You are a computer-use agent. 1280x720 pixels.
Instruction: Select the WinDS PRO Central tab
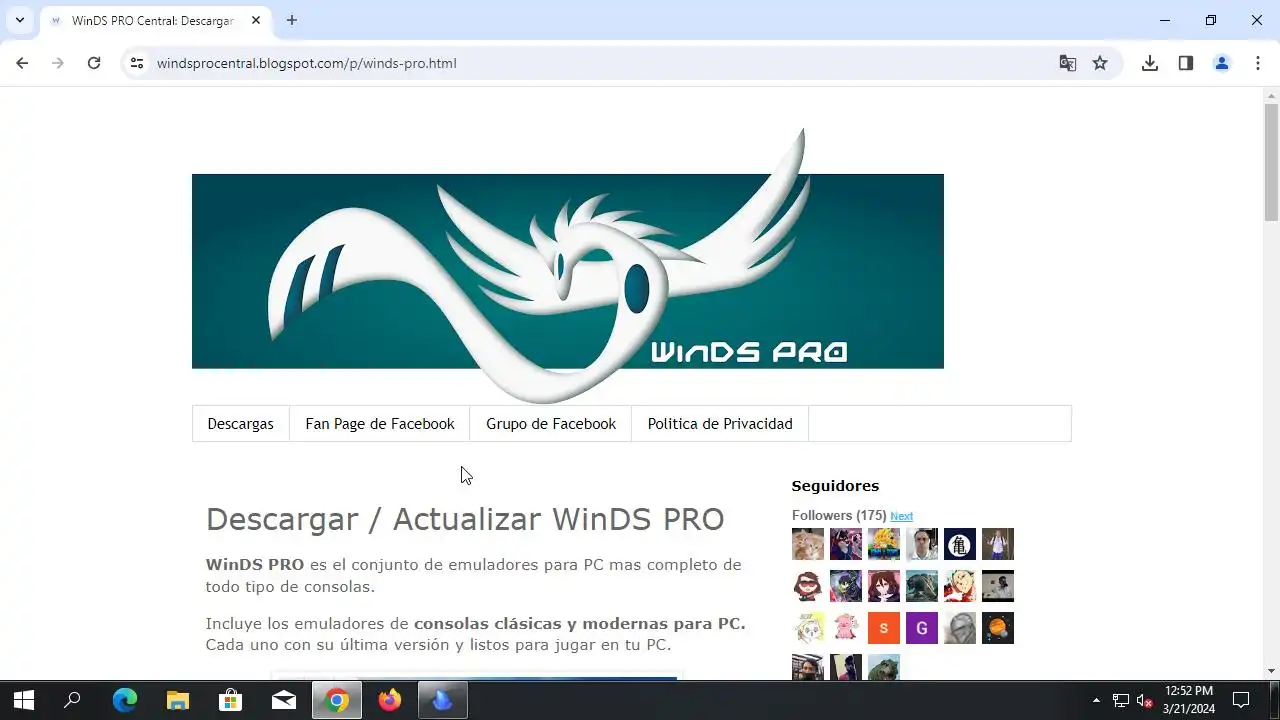click(155, 20)
